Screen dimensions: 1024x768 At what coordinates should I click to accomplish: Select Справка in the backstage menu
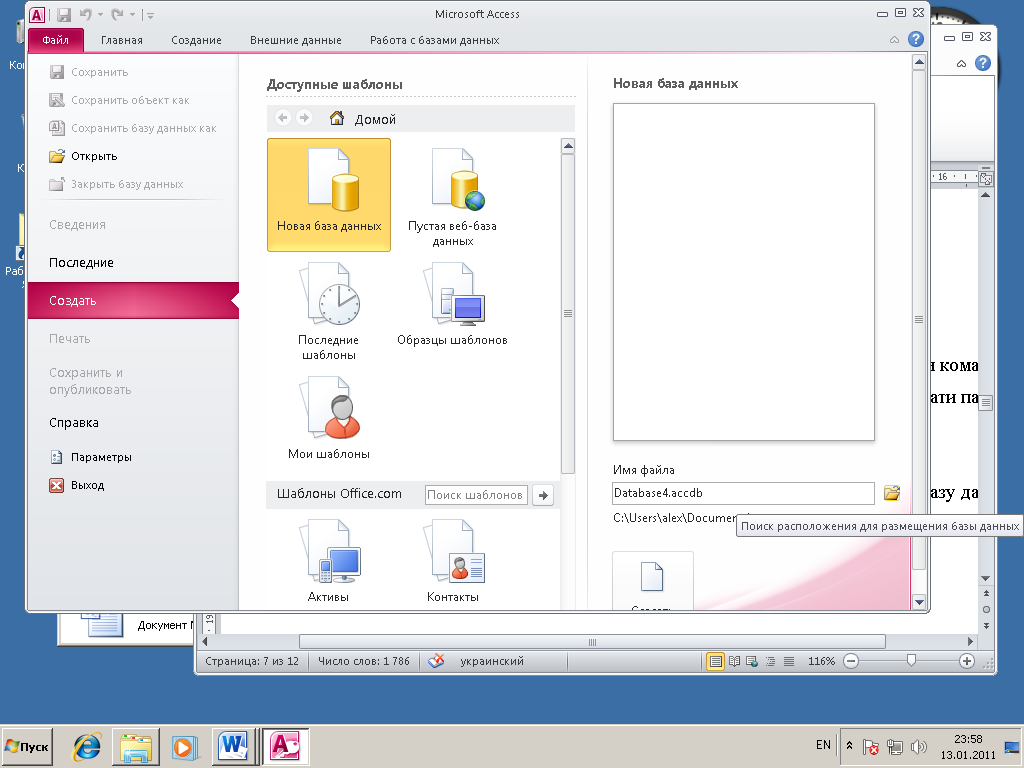click(74, 423)
